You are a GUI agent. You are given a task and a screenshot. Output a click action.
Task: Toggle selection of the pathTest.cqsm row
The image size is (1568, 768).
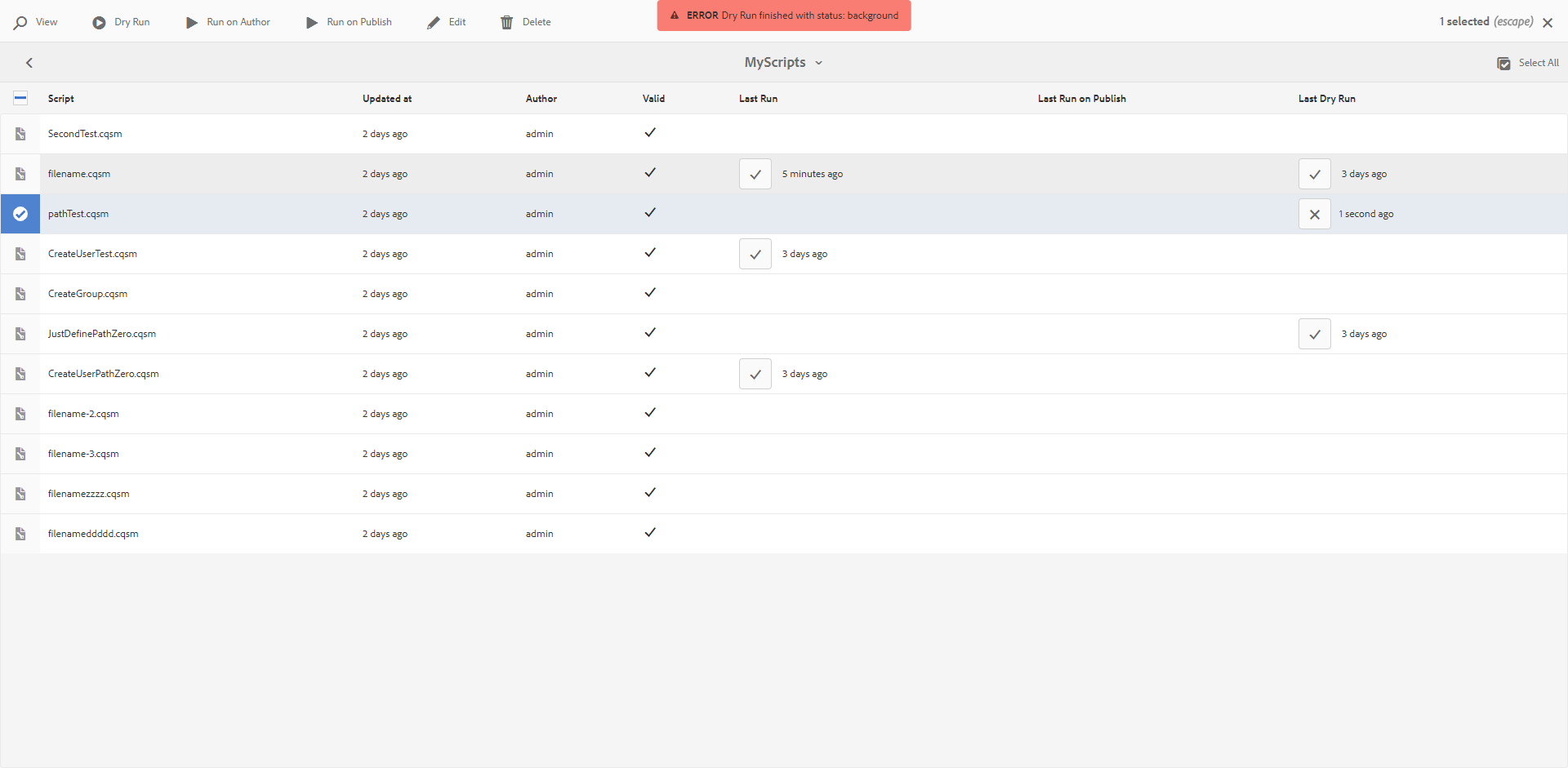pos(20,213)
